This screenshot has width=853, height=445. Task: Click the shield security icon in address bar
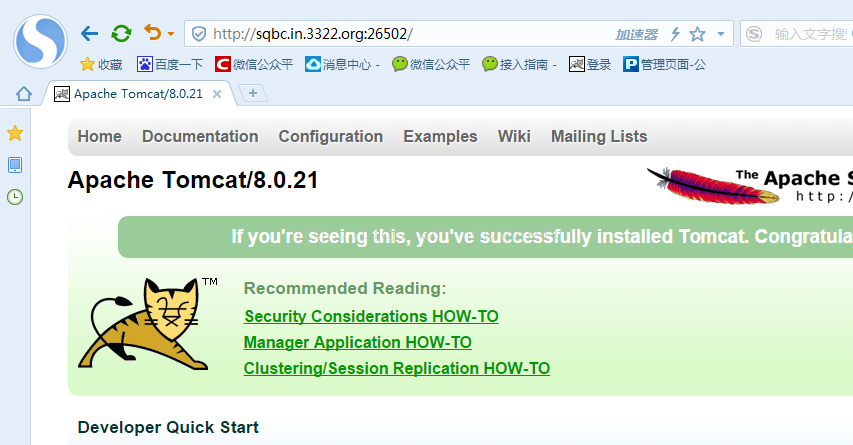199,34
